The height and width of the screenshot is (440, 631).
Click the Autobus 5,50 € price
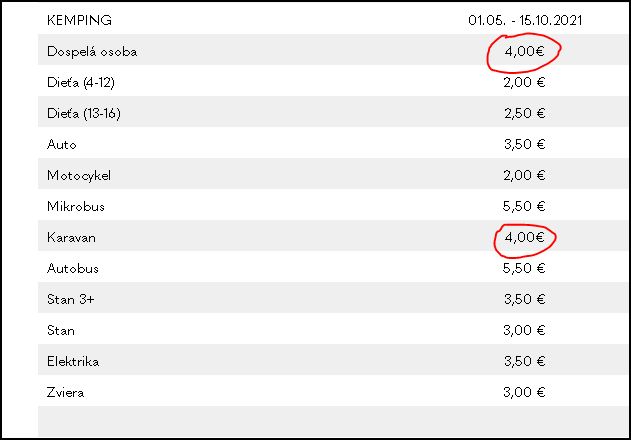(x=524, y=268)
